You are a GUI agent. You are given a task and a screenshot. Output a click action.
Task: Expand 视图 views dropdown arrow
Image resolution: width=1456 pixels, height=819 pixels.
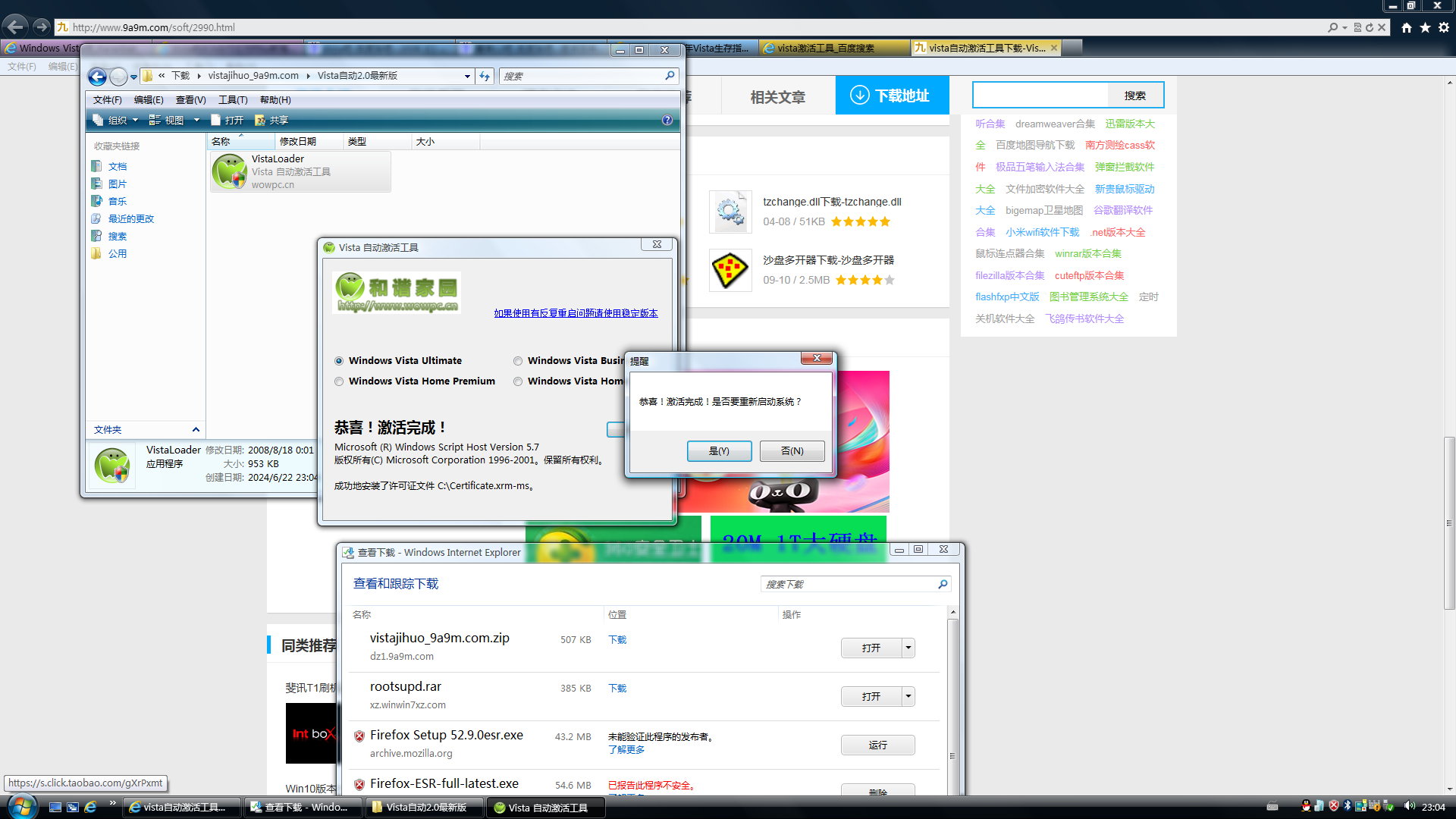click(196, 120)
